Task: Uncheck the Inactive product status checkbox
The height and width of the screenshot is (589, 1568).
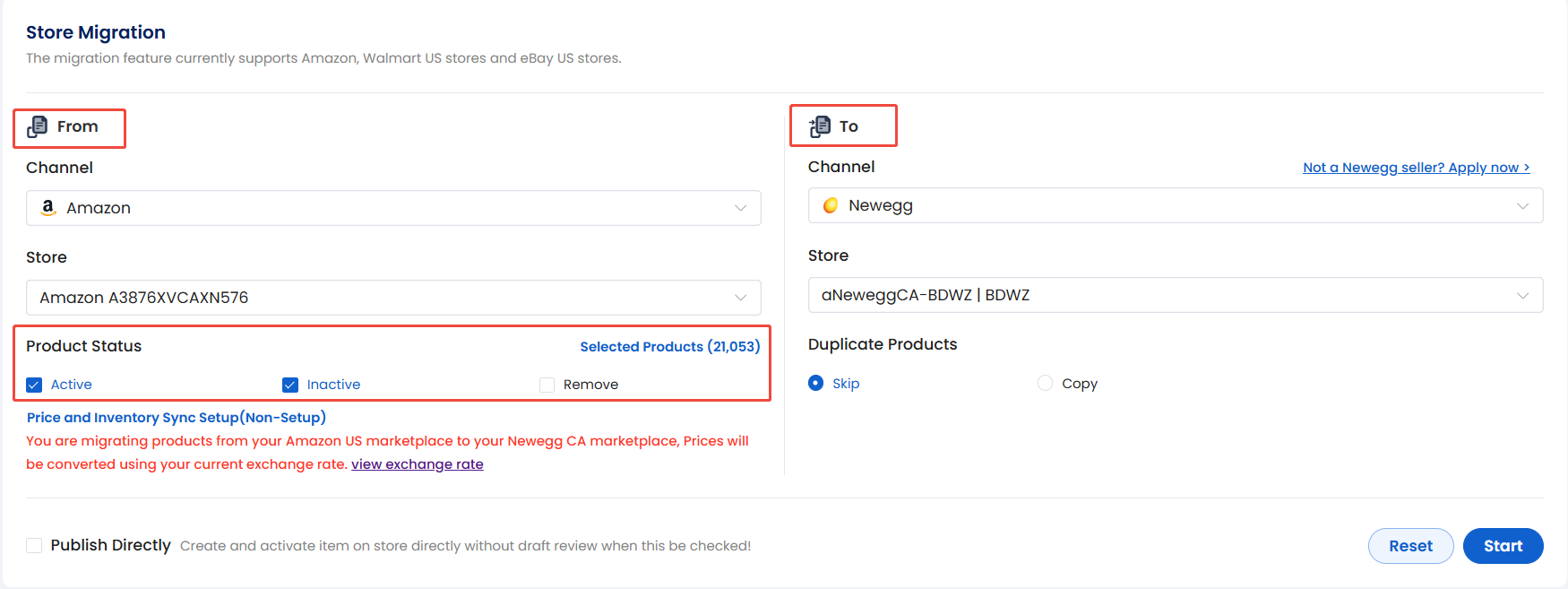Action: (x=290, y=385)
